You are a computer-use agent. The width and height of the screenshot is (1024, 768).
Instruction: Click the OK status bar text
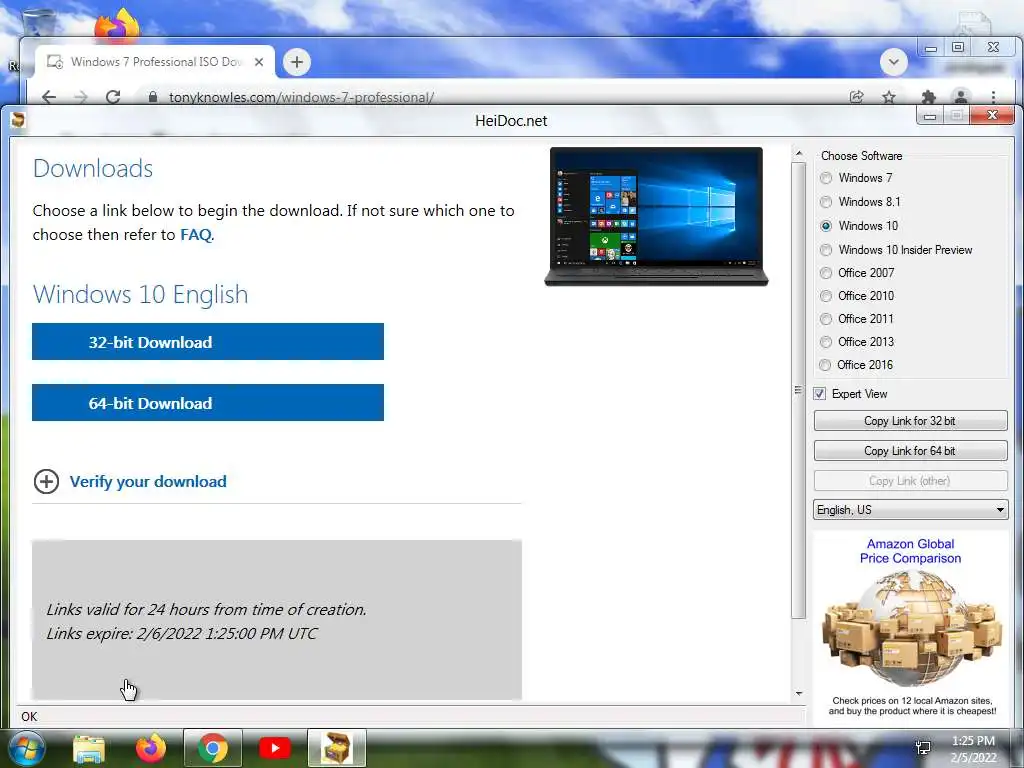pyautogui.click(x=29, y=716)
